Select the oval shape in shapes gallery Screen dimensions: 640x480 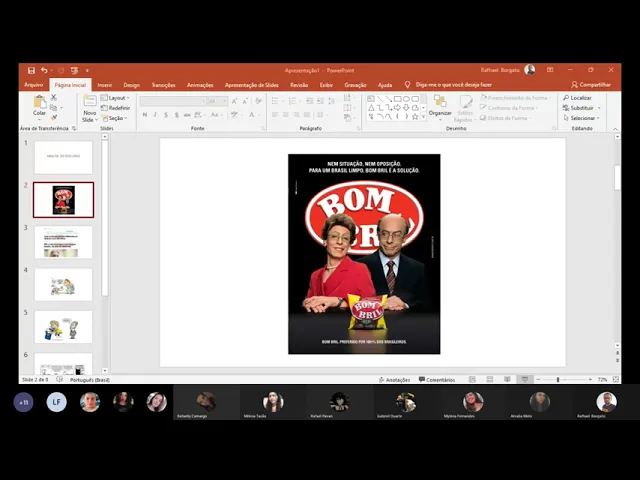click(407, 99)
